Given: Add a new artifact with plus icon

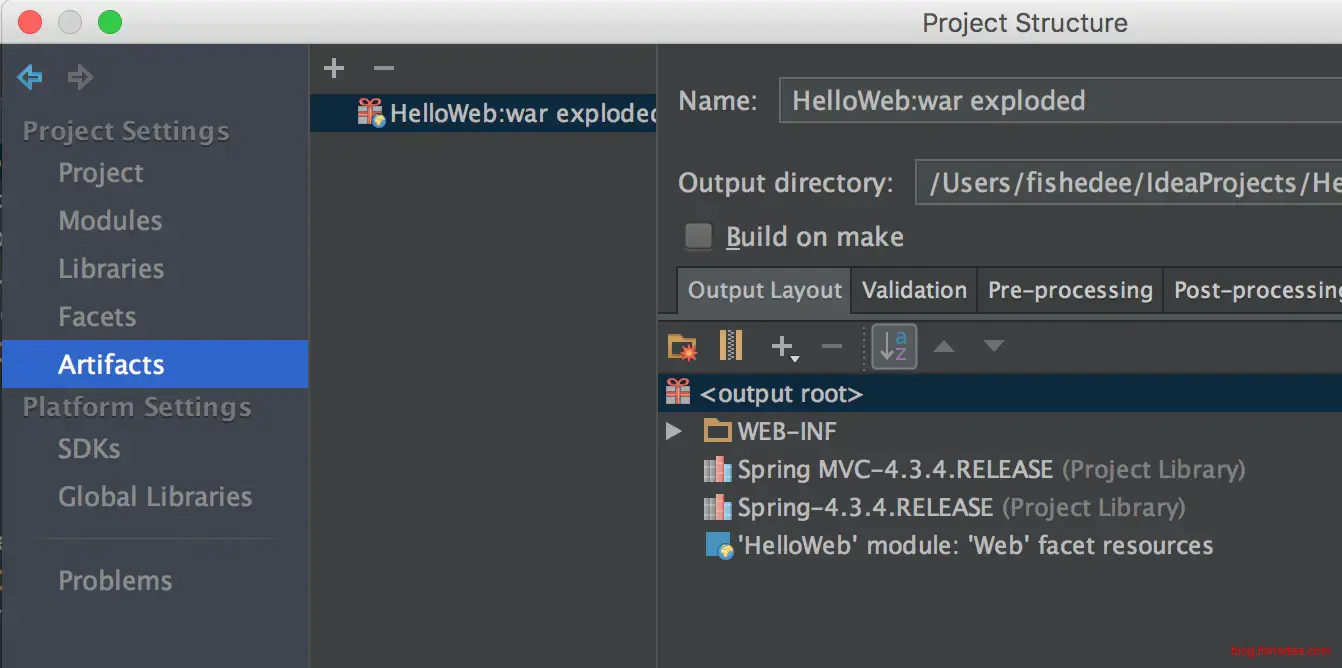Looking at the screenshot, I should pyautogui.click(x=334, y=68).
